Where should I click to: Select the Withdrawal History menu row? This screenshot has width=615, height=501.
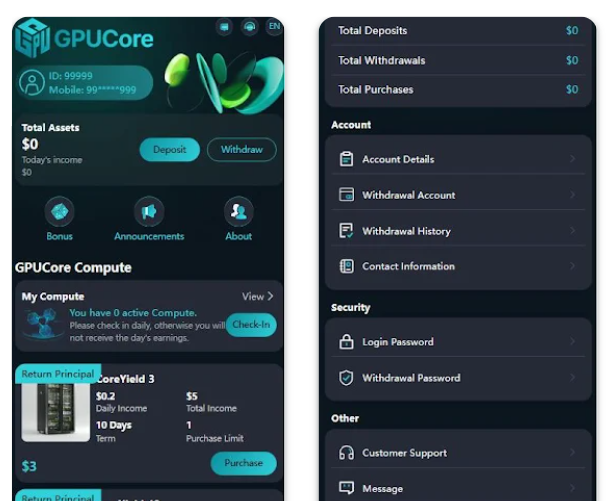[x=458, y=231]
